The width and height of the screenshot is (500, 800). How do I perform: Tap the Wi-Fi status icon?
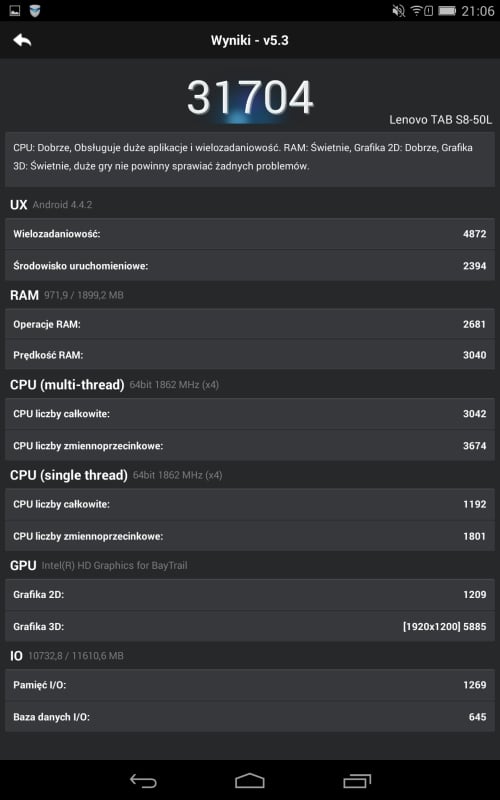[417, 11]
